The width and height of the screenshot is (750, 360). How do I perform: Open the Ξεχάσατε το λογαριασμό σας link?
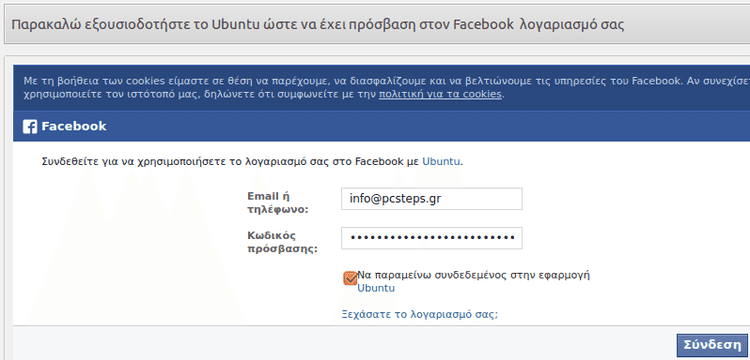(419, 315)
